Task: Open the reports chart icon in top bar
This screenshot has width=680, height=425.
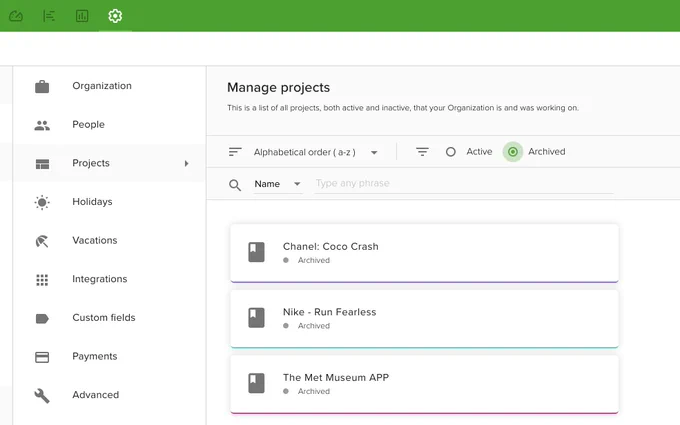Action: [82, 16]
